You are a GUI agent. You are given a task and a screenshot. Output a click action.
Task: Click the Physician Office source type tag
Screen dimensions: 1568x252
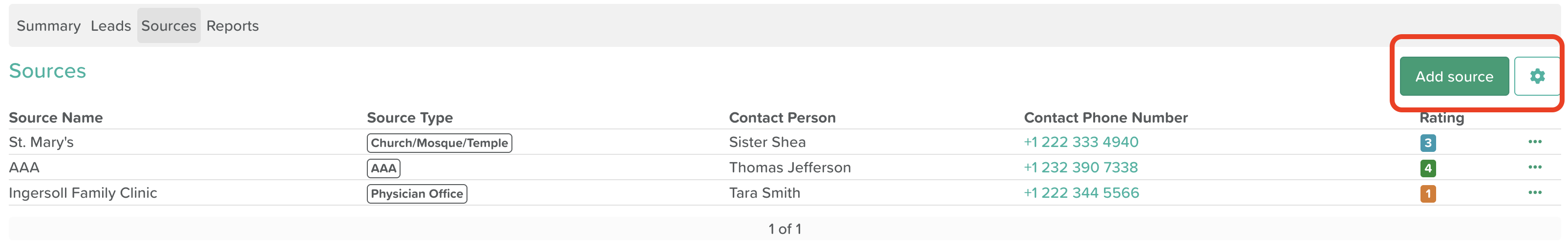coord(417,193)
